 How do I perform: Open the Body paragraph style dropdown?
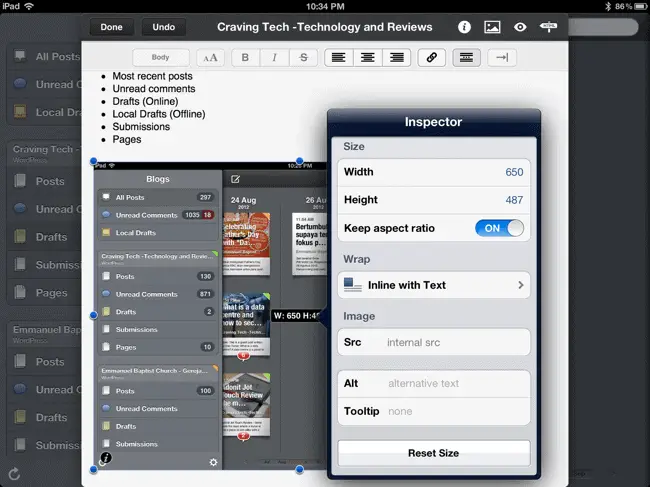pyautogui.click(x=161, y=58)
